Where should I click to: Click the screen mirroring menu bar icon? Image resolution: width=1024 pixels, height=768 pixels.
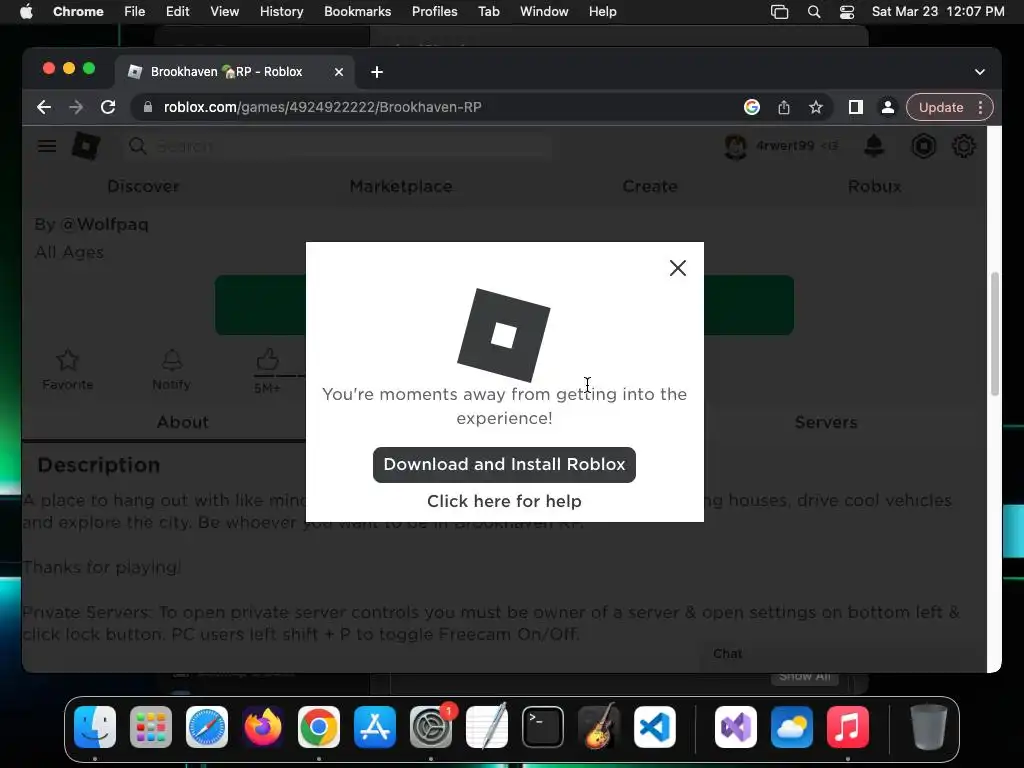click(779, 11)
